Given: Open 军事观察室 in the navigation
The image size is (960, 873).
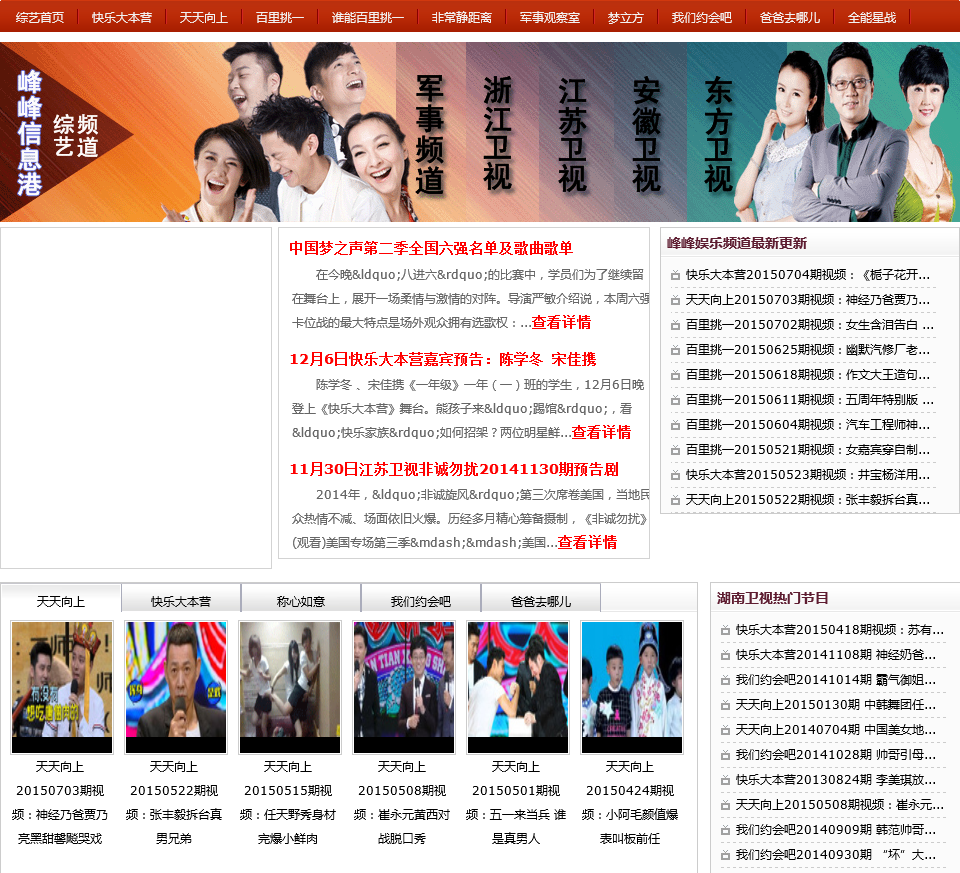Looking at the screenshot, I should pyautogui.click(x=550, y=18).
